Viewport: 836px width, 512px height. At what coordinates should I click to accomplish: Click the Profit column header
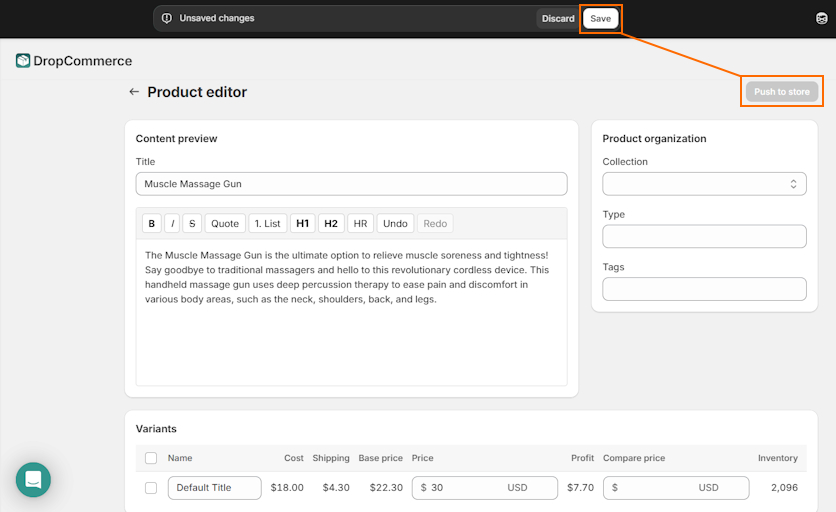582,458
